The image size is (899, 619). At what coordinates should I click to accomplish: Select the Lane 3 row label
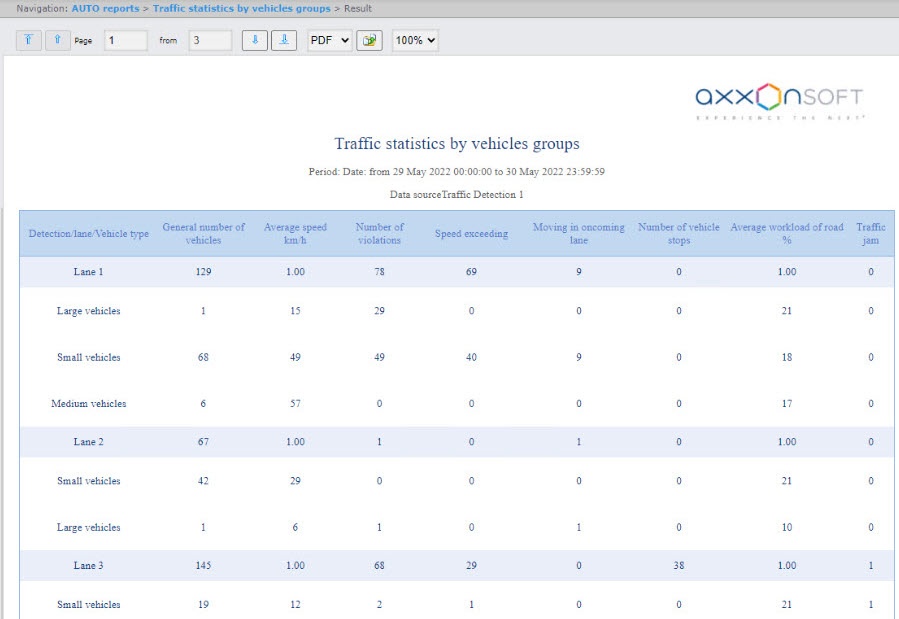(88, 566)
